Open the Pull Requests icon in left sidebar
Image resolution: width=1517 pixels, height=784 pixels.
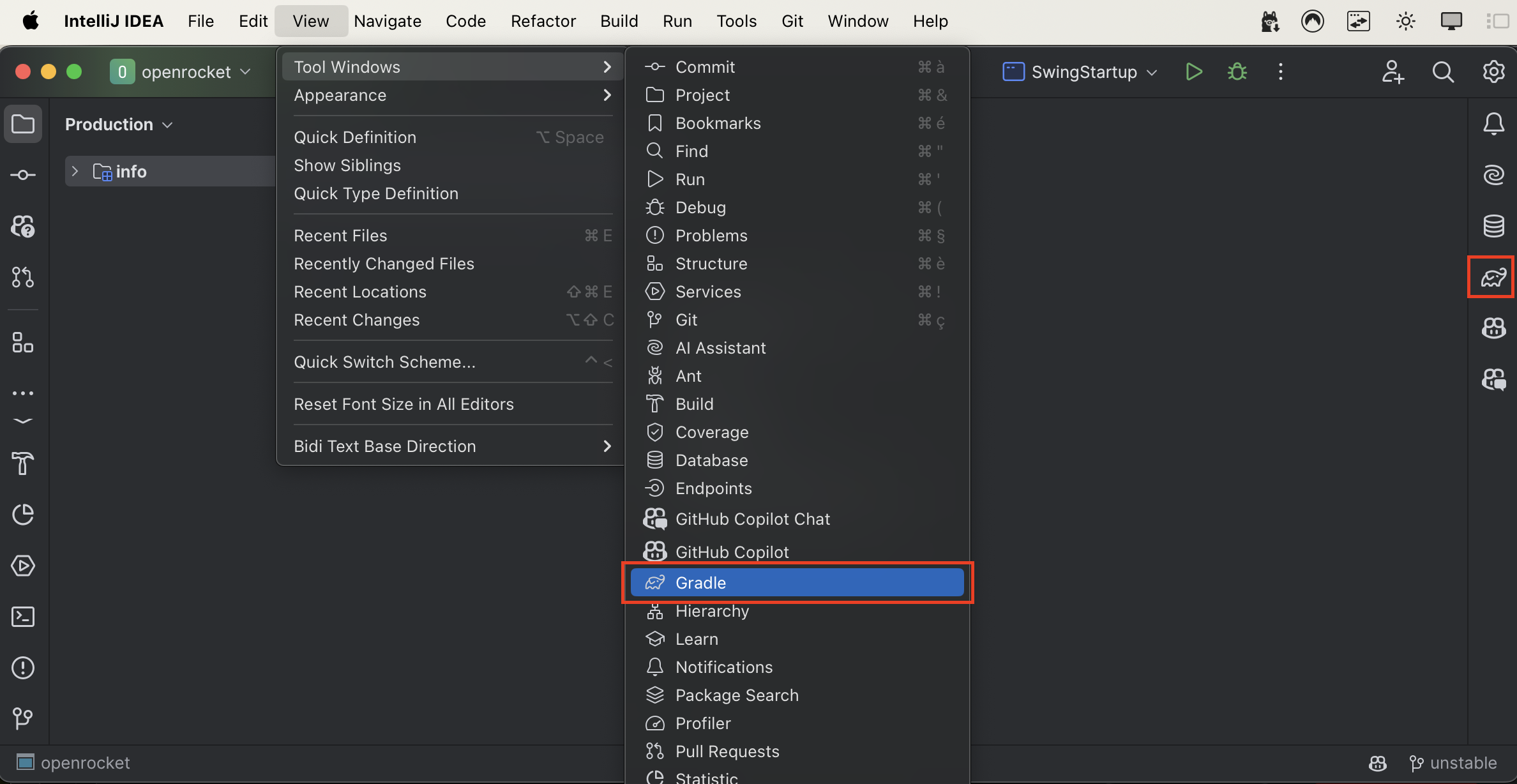23,277
